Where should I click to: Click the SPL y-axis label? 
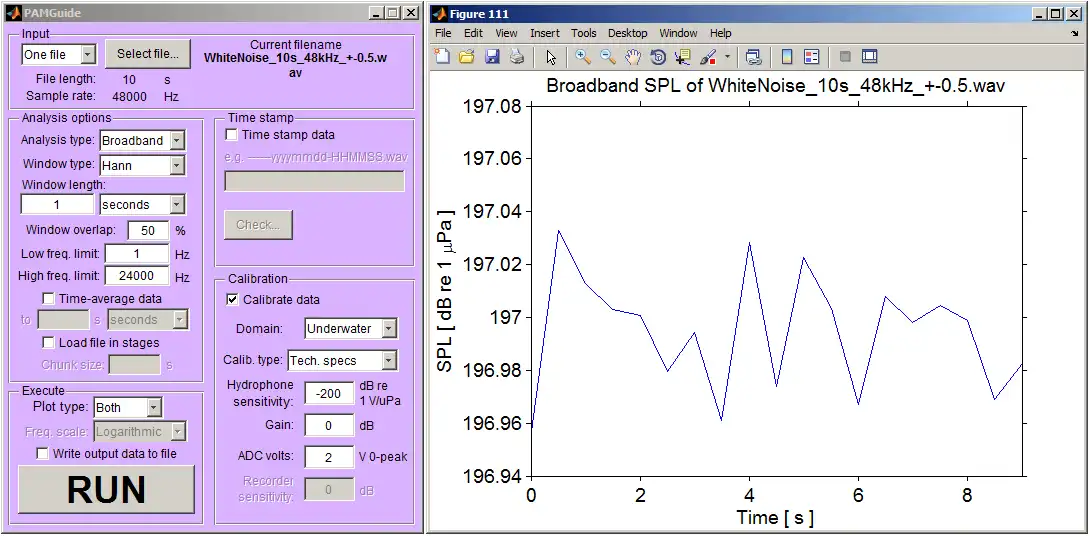pos(447,289)
